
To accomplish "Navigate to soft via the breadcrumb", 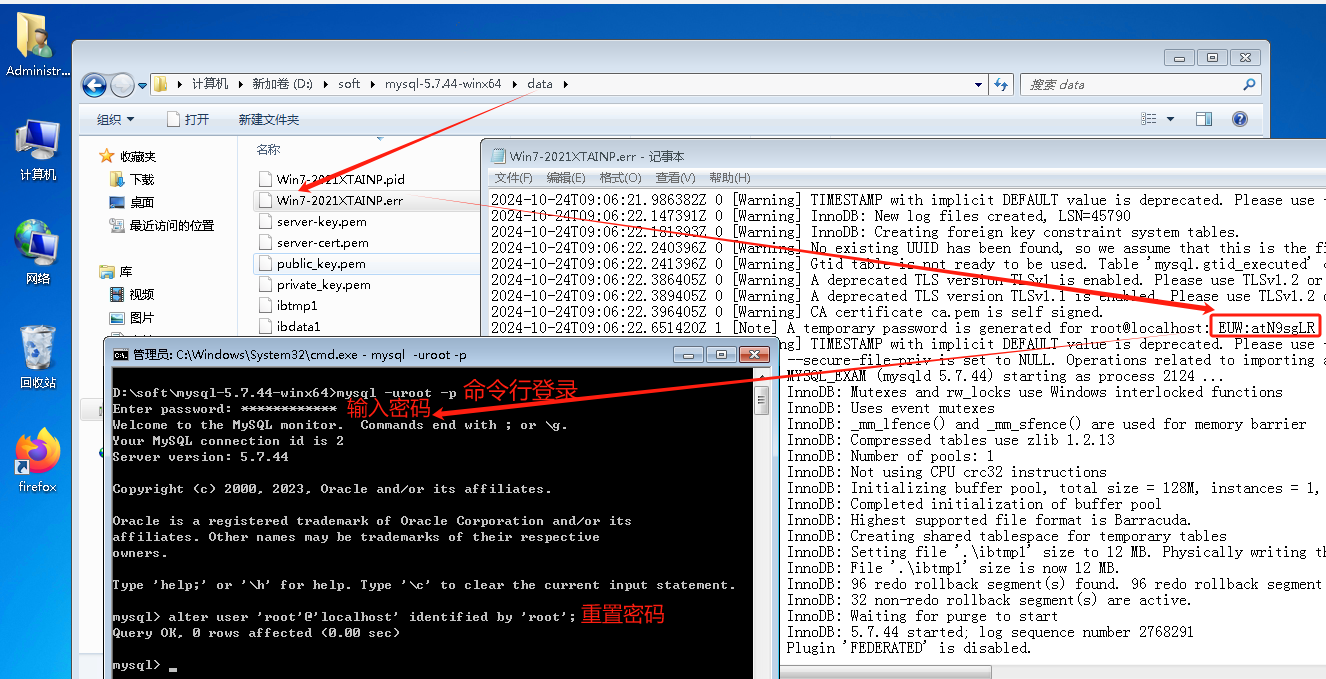I will point(349,84).
